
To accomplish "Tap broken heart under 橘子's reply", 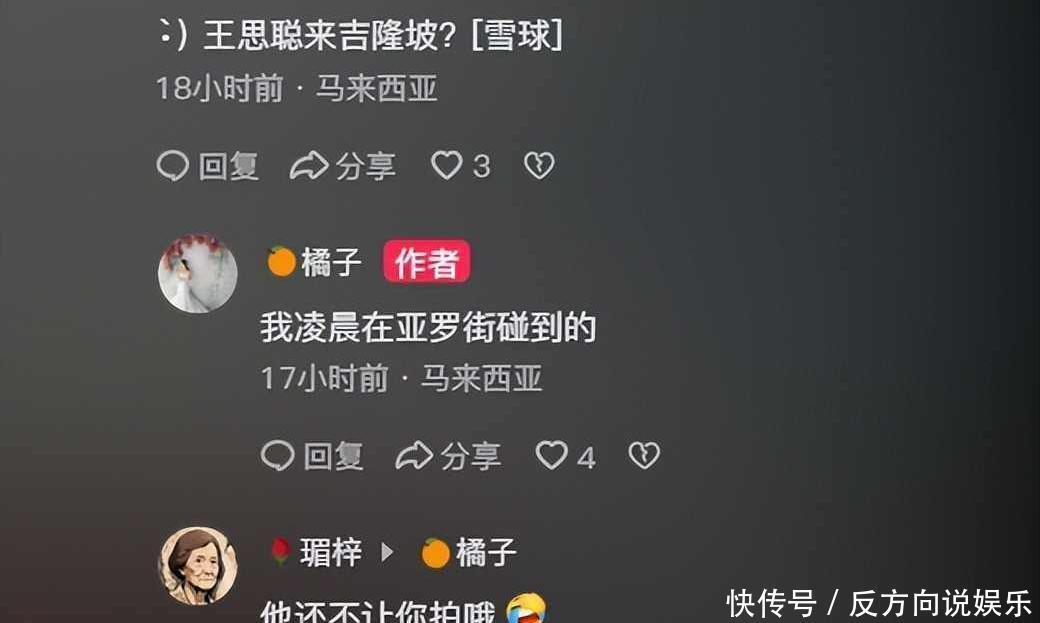I will click(644, 455).
